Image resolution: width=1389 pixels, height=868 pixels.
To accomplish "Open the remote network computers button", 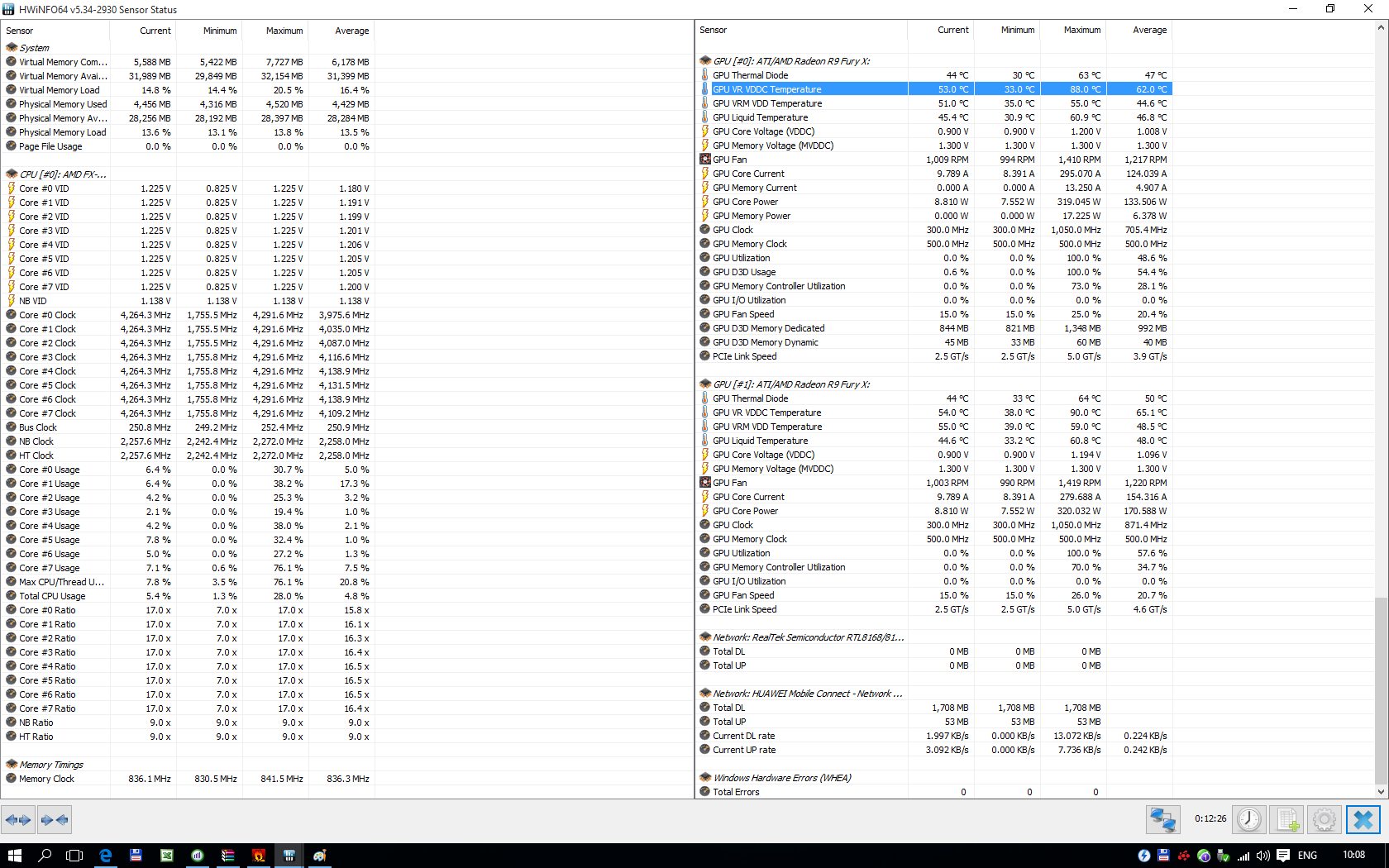I will pos(1162,820).
